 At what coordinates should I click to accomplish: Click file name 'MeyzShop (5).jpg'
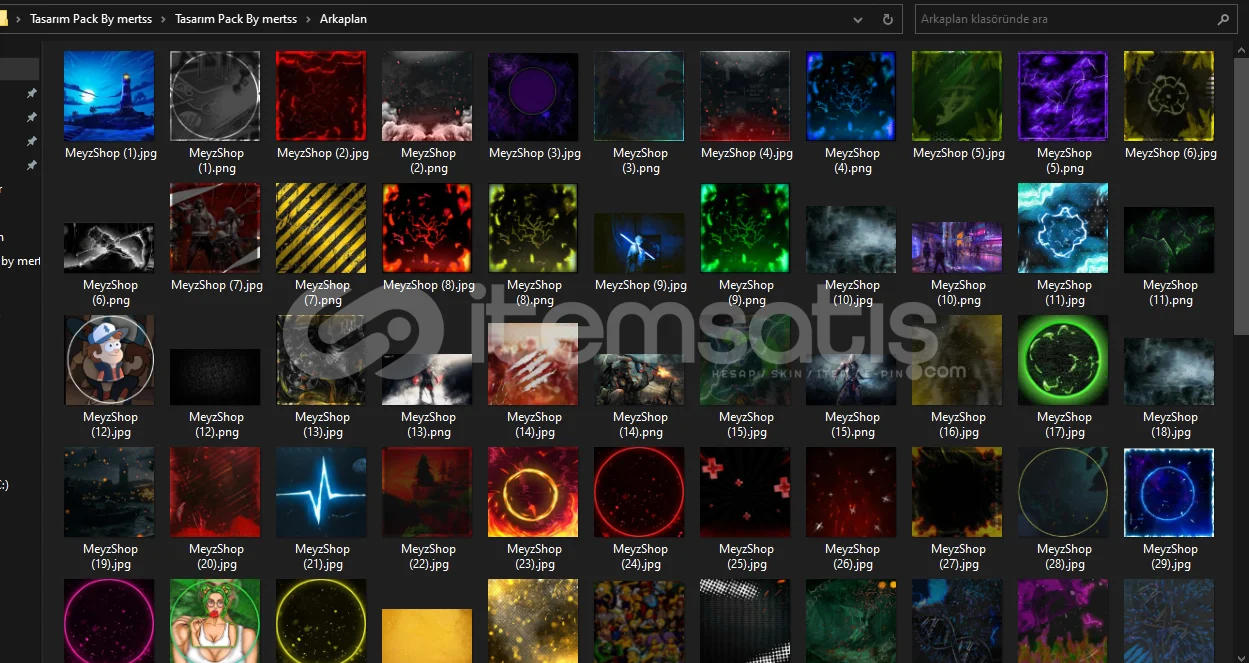pos(958,153)
